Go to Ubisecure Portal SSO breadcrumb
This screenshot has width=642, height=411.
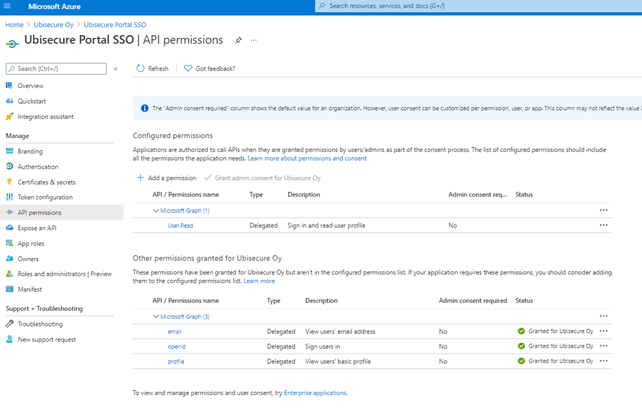pos(115,25)
